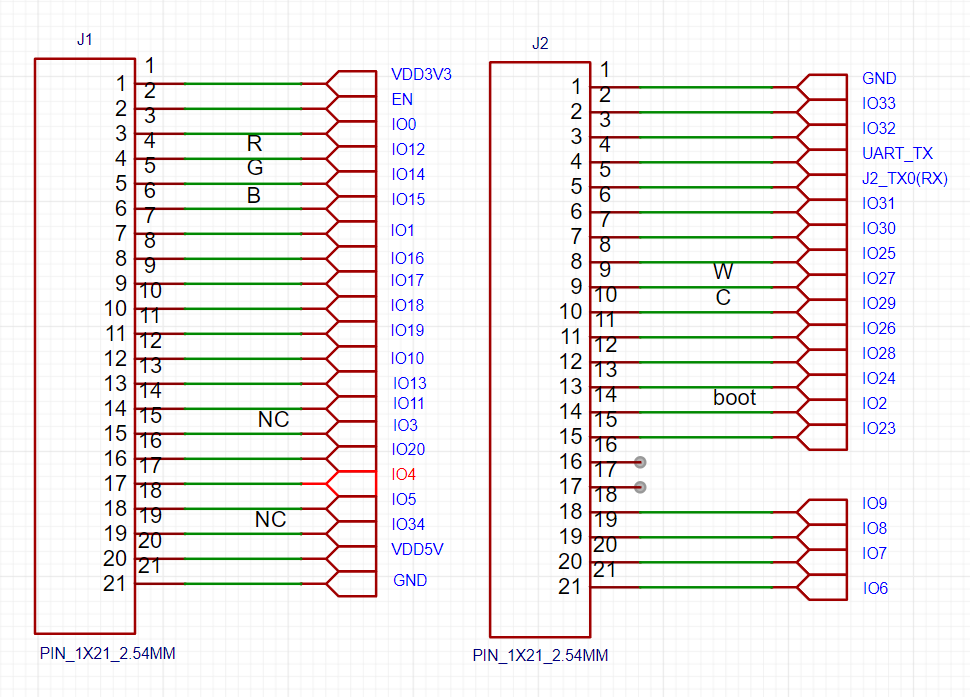Click the IO8 net label

coord(875,528)
